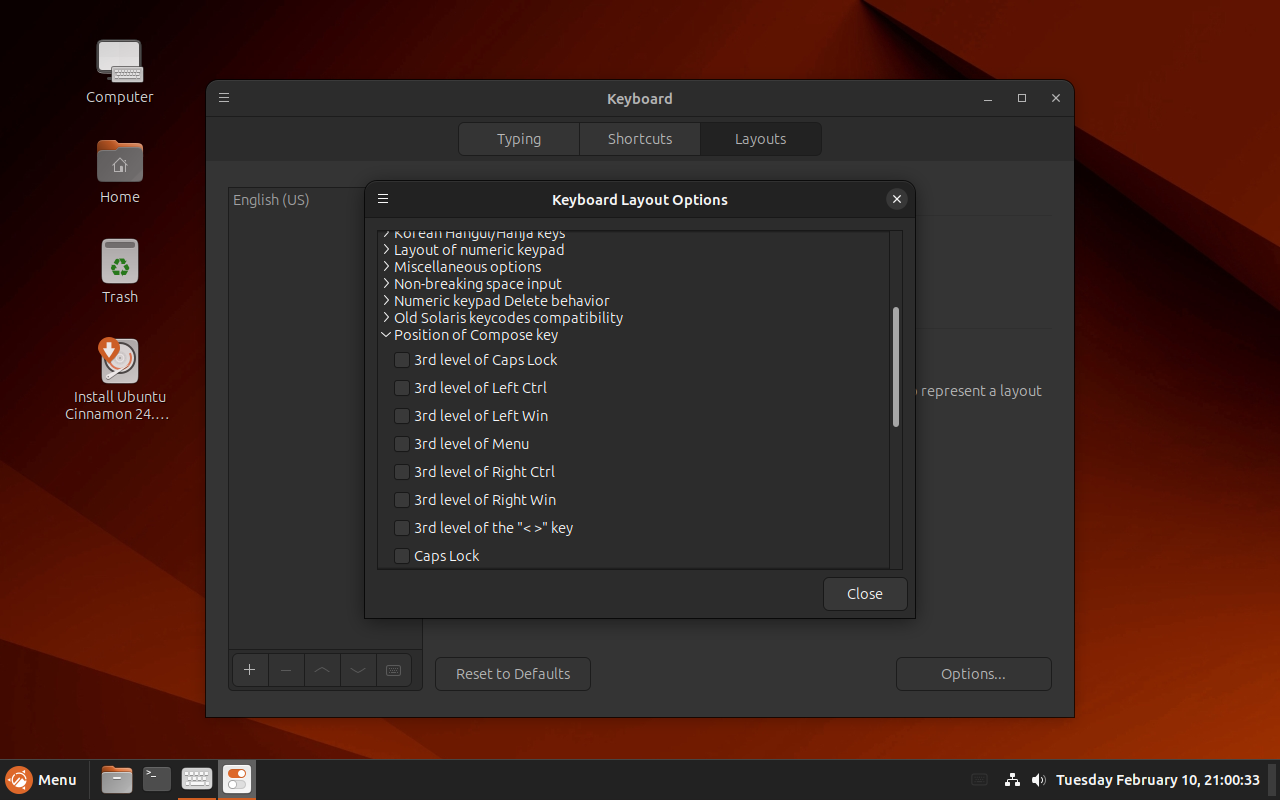Open the Files manager in the taskbar

pyautogui.click(x=117, y=779)
